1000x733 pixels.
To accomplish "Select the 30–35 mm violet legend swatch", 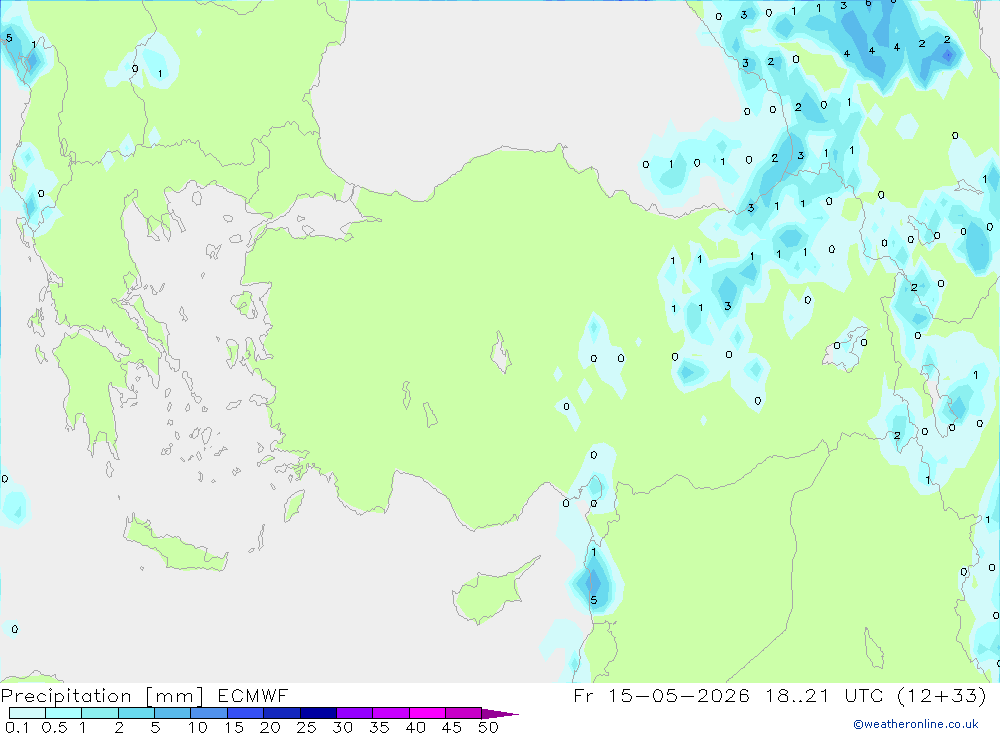I will pyautogui.click(x=355, y=713).
